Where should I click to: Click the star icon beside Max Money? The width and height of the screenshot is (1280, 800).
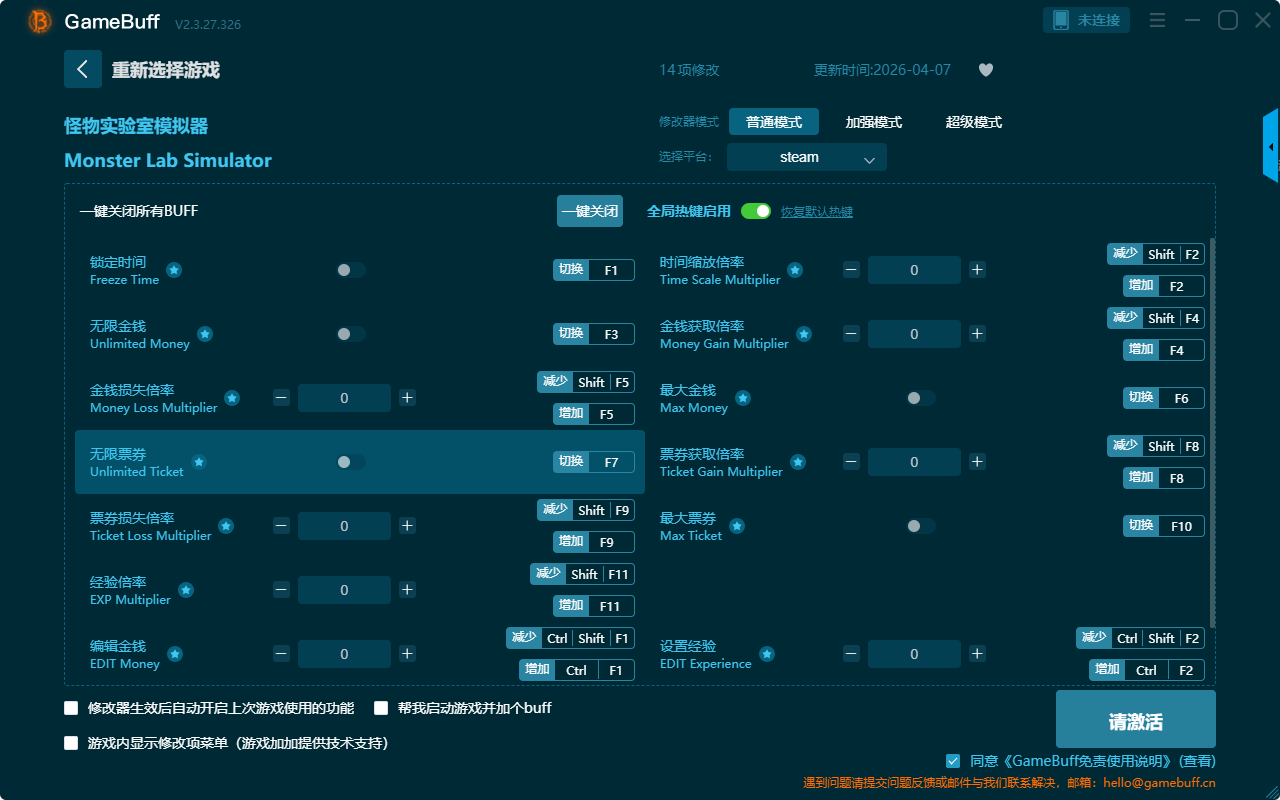click(x=743, y=398)
